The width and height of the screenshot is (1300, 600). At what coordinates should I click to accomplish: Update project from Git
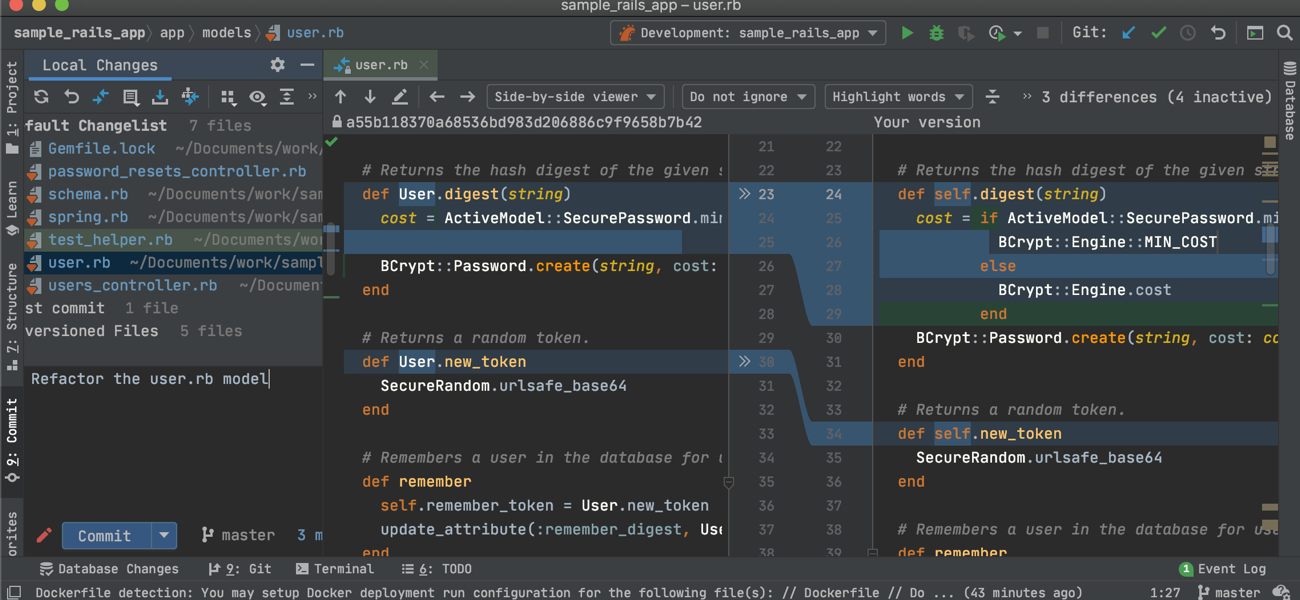(x=1128, y=32)
